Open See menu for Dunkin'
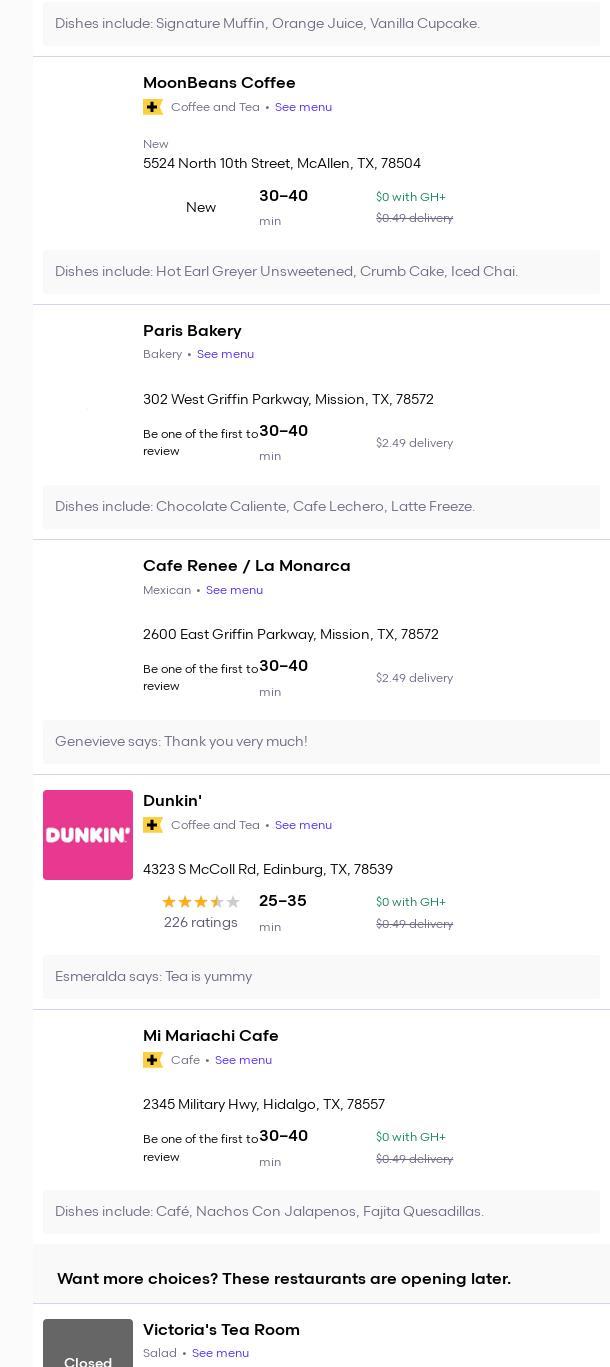 (303, 825)
